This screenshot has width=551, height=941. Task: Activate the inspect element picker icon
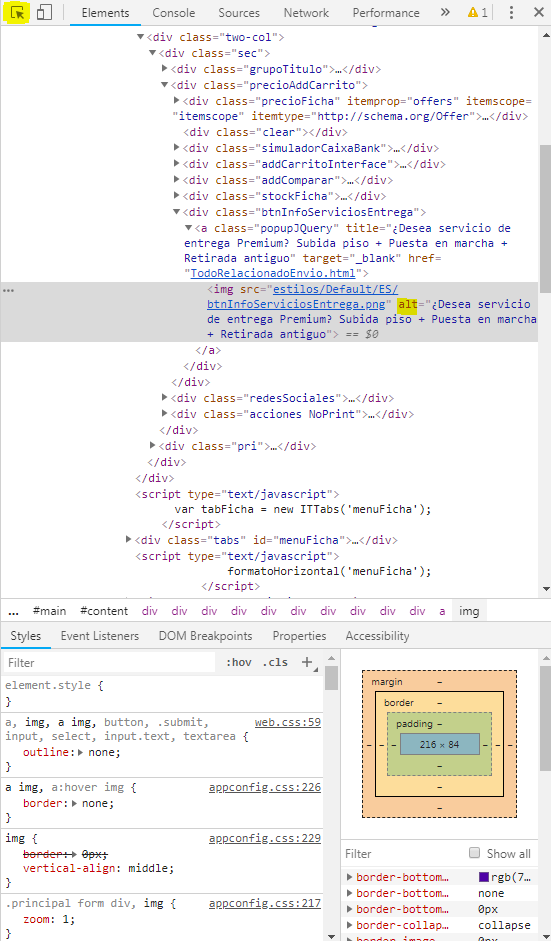coord(19,13)
